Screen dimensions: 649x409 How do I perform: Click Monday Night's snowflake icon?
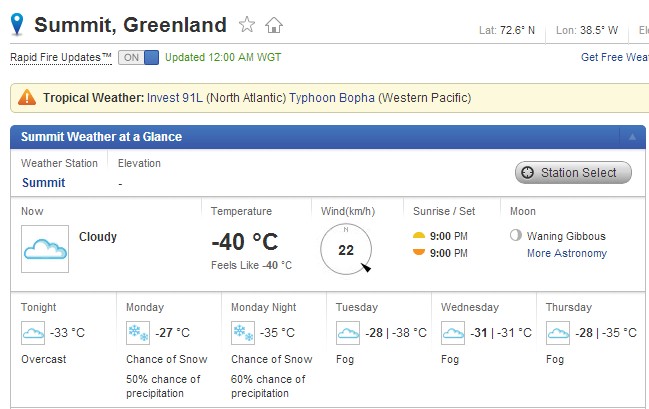(x=243, y=333)
